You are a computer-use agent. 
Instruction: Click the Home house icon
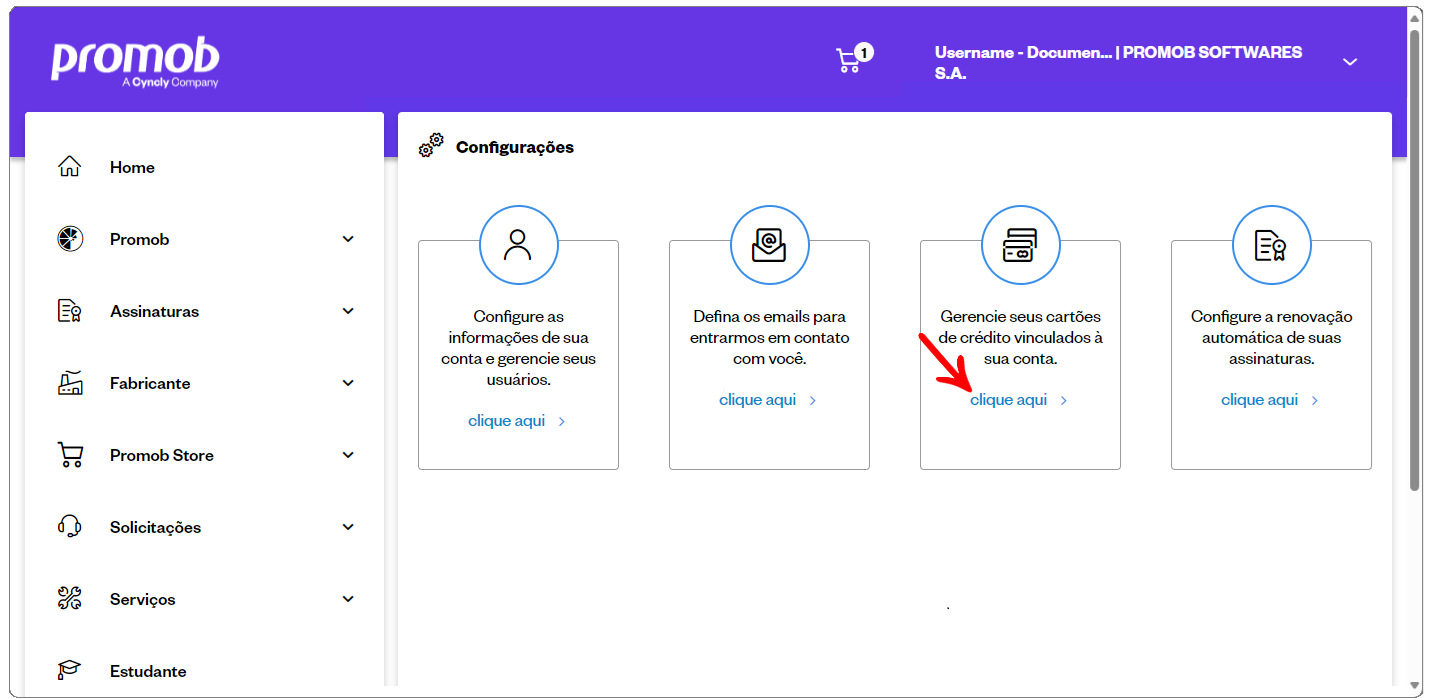tap(69, 167)
